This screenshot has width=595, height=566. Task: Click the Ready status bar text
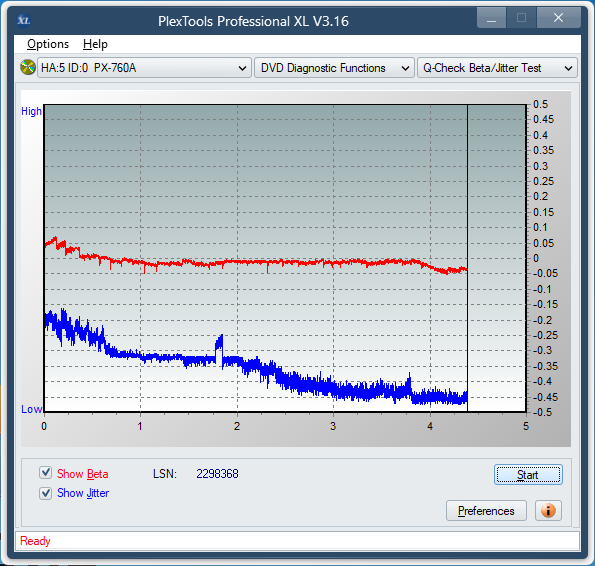pos(35,541)
